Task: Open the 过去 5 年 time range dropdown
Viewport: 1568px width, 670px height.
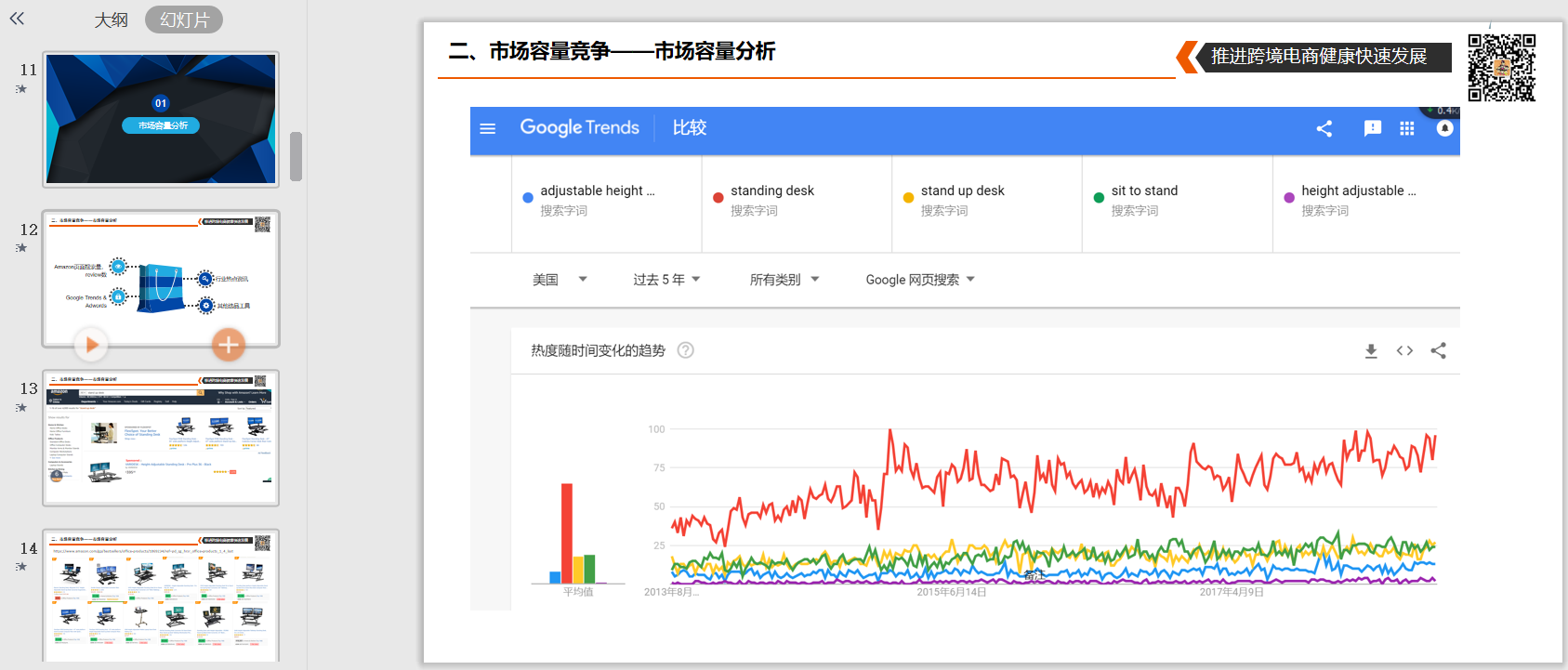Action: click(x=666, y=280)
